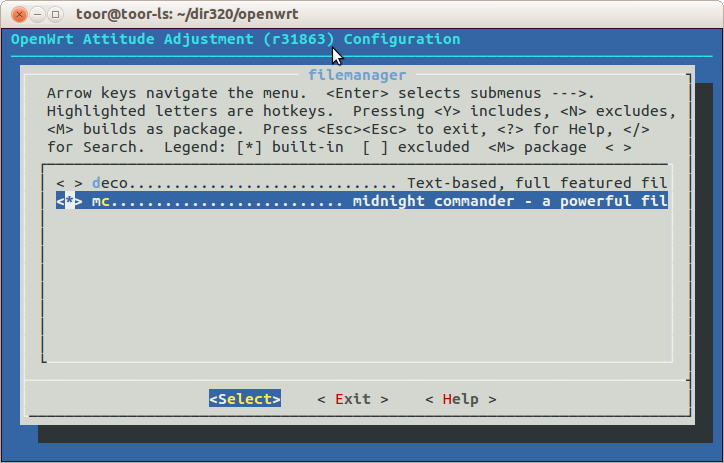Image resolution: width=724 pixels, height=463 pixels.
Task: Activate the <Select> button
Action: pos(245,399)
